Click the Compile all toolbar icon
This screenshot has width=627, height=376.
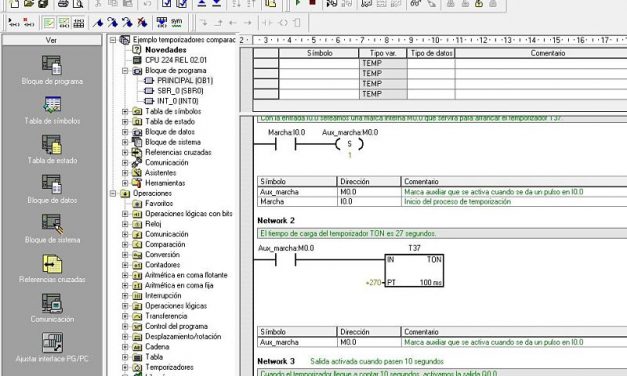pyautogui.click(x=182, y=4)
